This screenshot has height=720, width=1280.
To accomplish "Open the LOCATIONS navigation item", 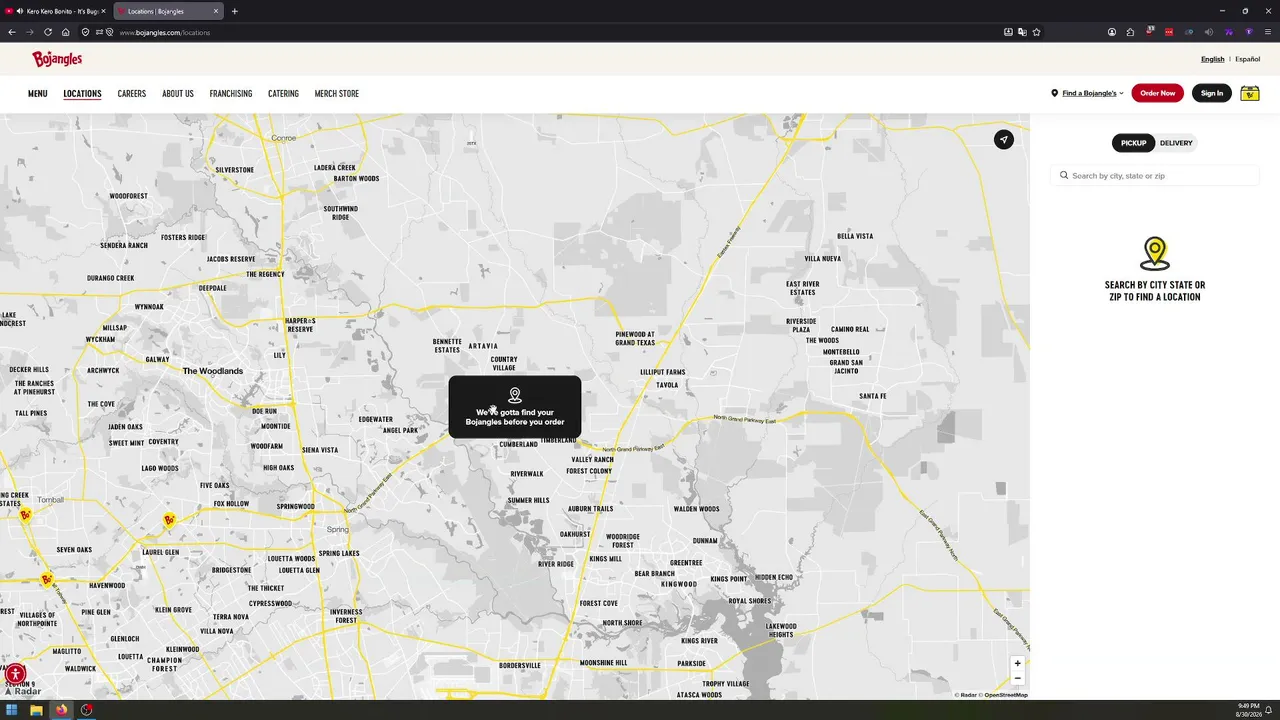I will pos(82,94).
